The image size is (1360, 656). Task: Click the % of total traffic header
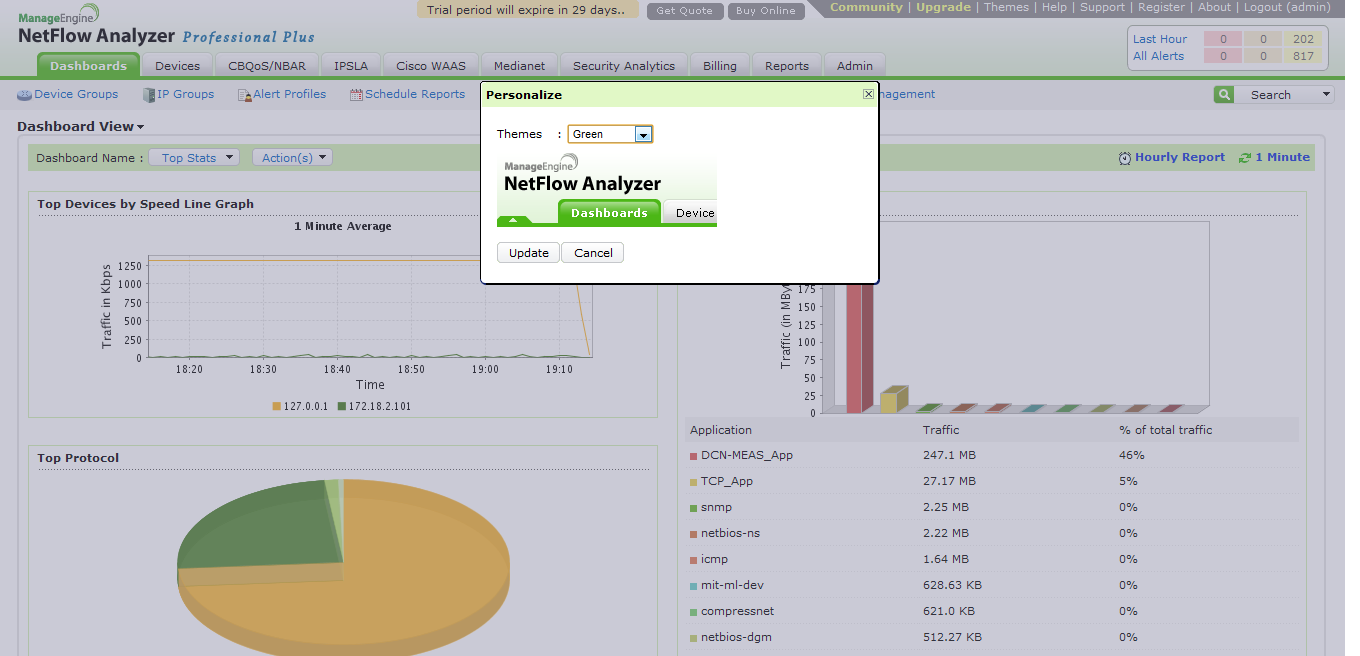[x=1165, y=430]
